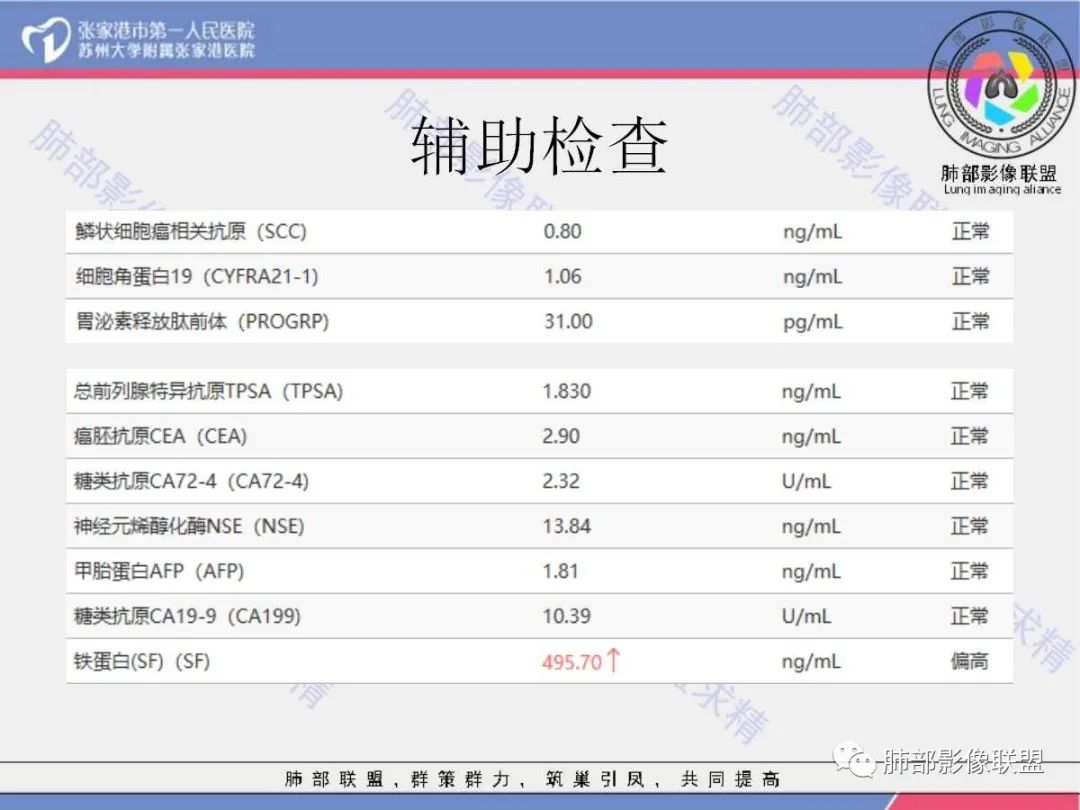This screenshot has height=810, width=1080.
Task: Click the CYFRA21-1 value 1.06
Action: point(562,276)
